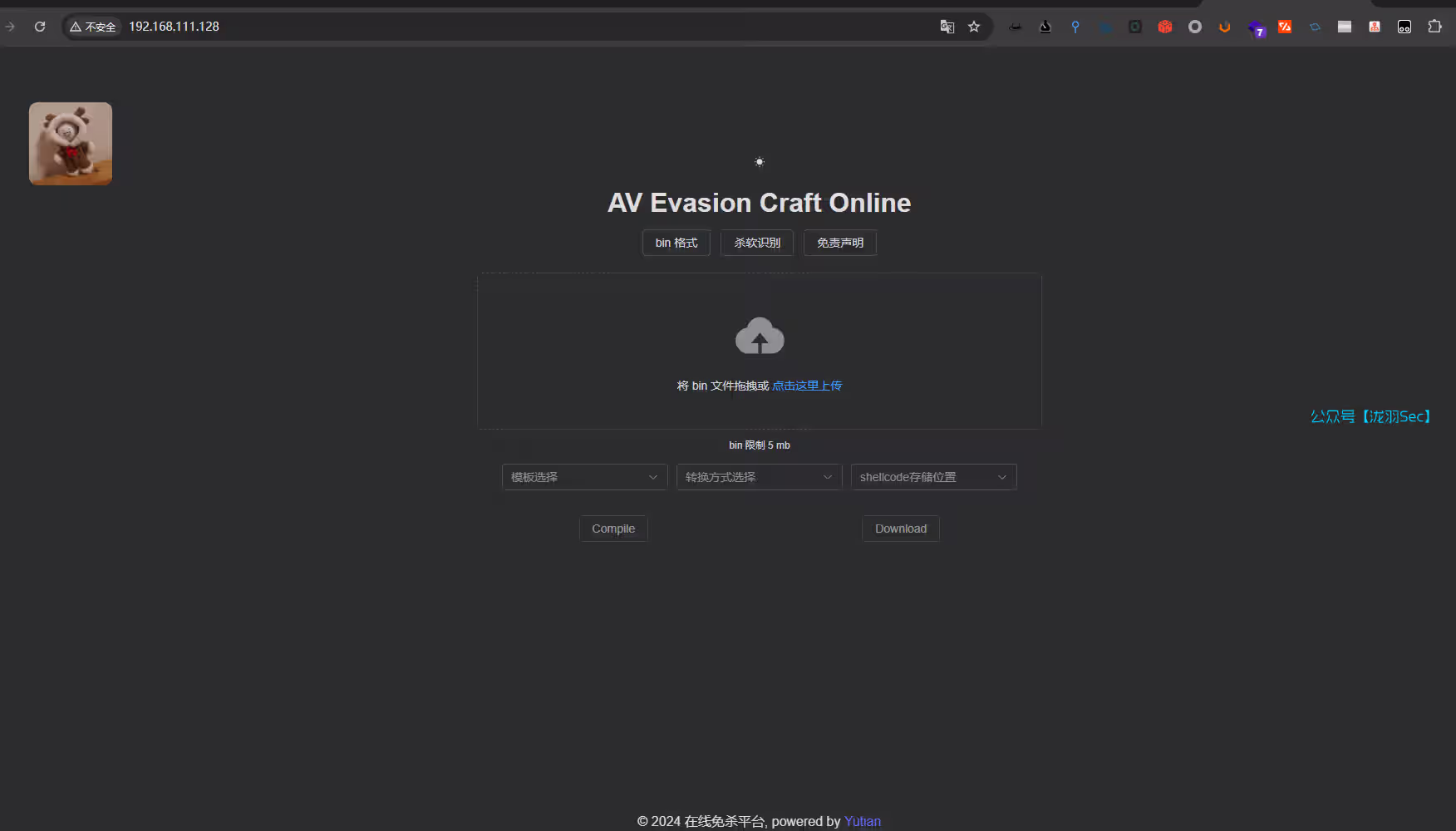This screenshot has width=1456, height=831.
Task: Bookmark this page with star icon
Action: [974, 27]
